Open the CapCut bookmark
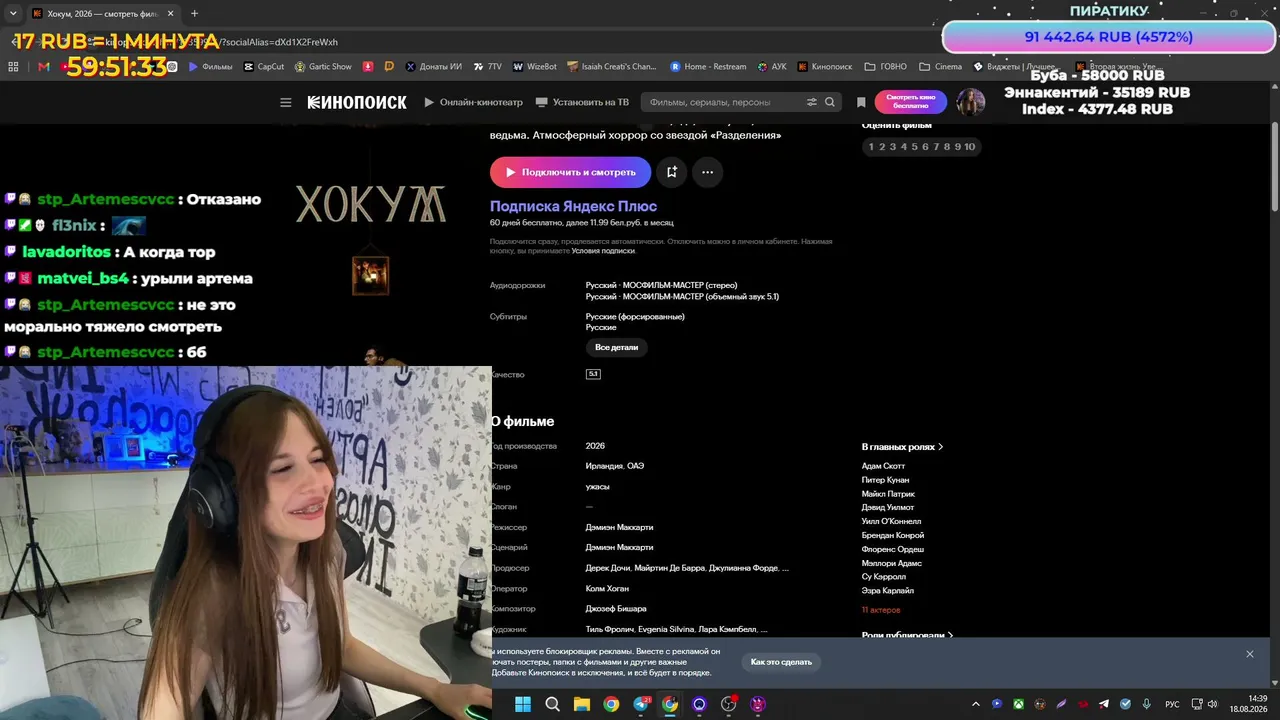1280x720 pixels. pyautogui.click(x=264, y=67)
